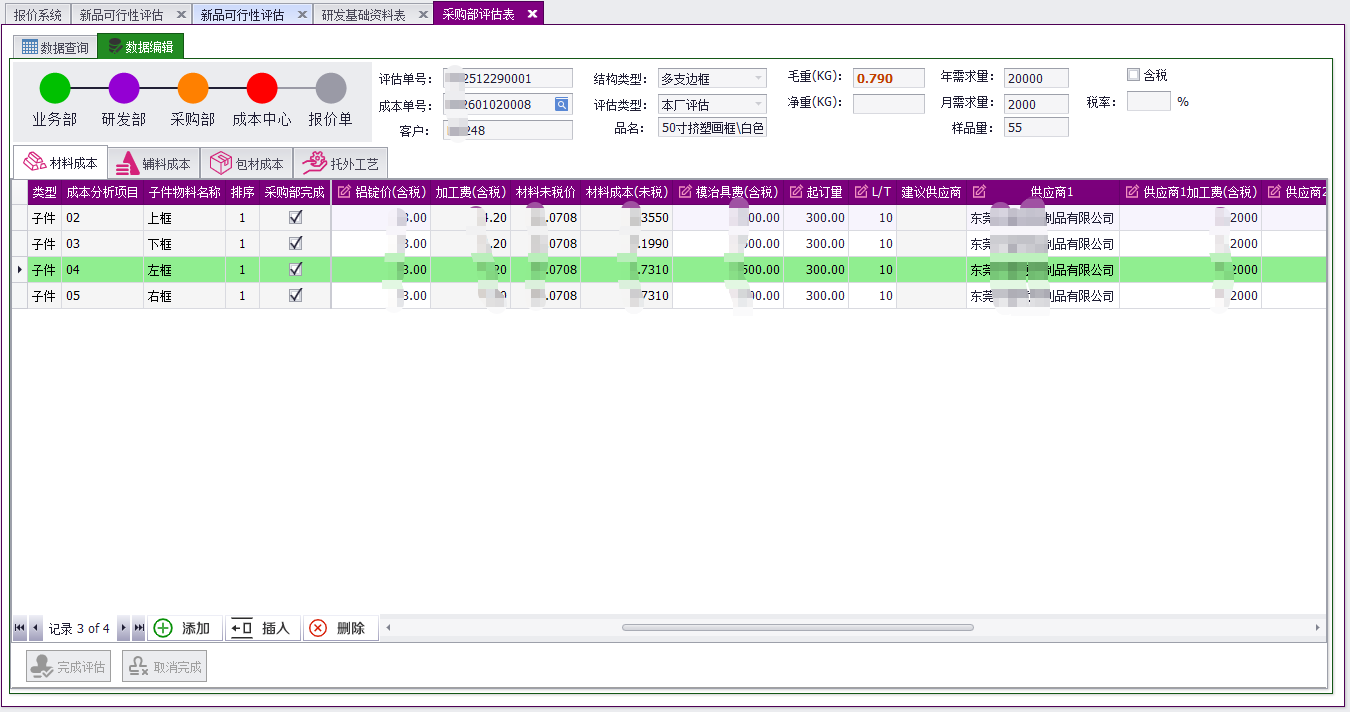The height and width of the screenshot is (712, 1350).
Task: Open the 数据查询 tab
Action: (x=55, y=47)
